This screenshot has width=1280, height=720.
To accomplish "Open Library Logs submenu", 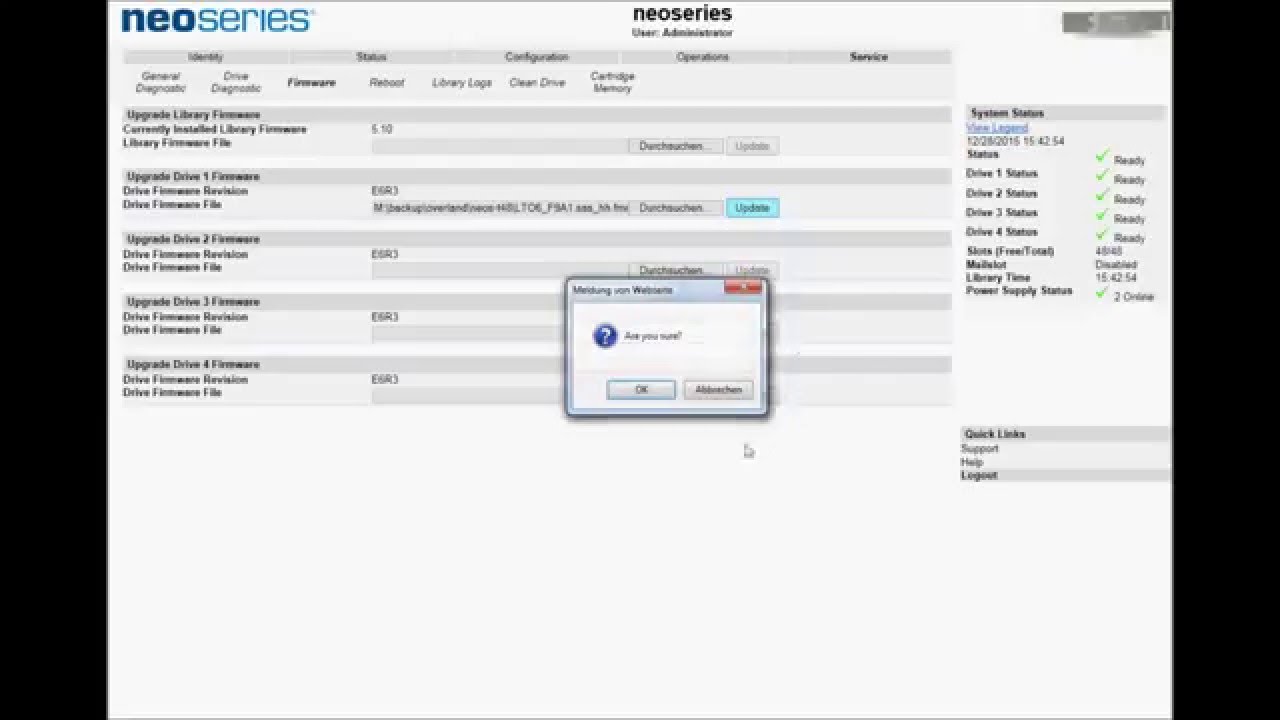I will [x=462, y=83].
